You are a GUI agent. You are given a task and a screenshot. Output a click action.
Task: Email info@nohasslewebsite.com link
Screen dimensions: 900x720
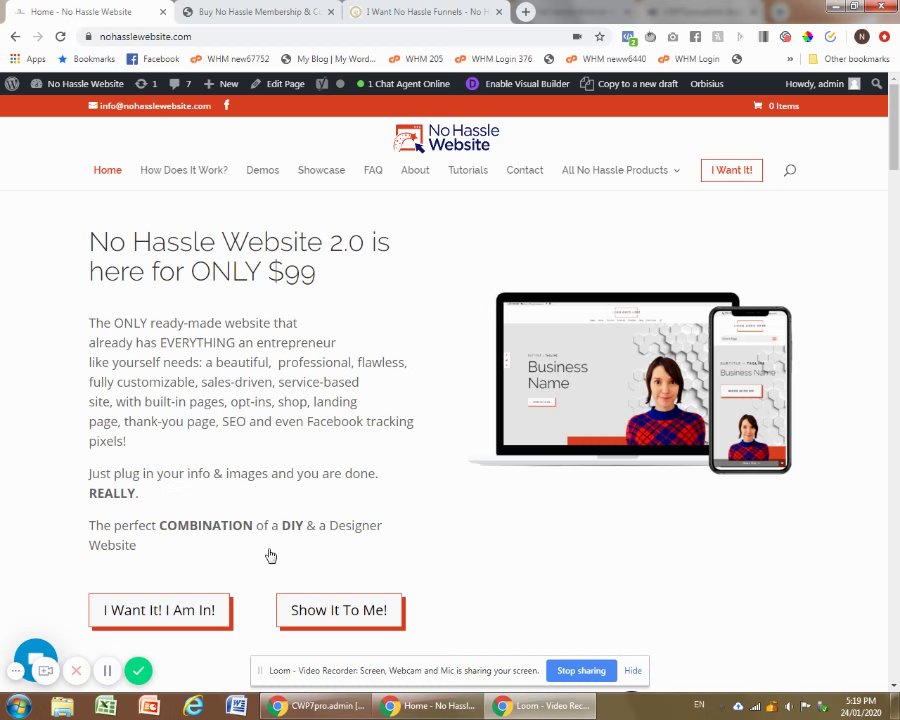pyautogui.click(x=150, y=106)
